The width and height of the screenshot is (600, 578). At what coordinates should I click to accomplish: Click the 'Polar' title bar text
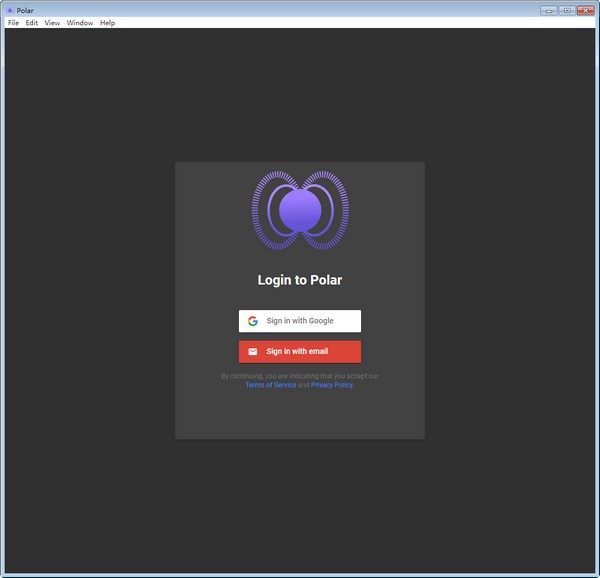[25, 10]
